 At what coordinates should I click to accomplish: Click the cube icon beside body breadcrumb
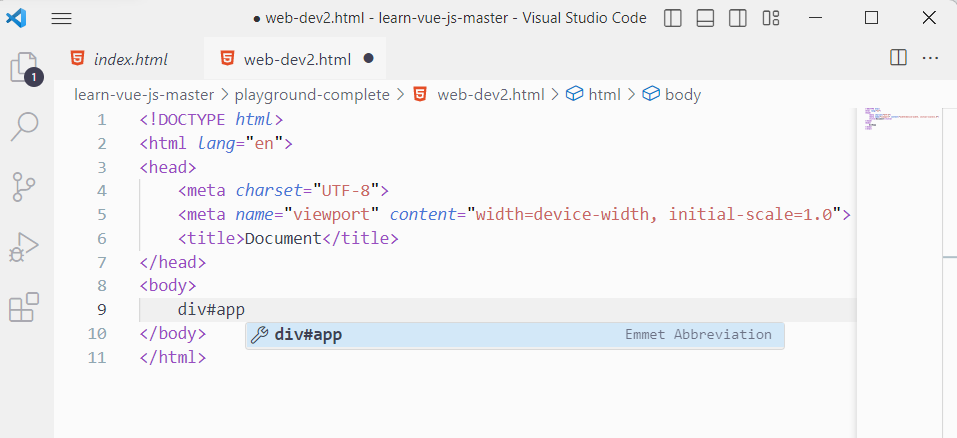[x=651, y=94]
